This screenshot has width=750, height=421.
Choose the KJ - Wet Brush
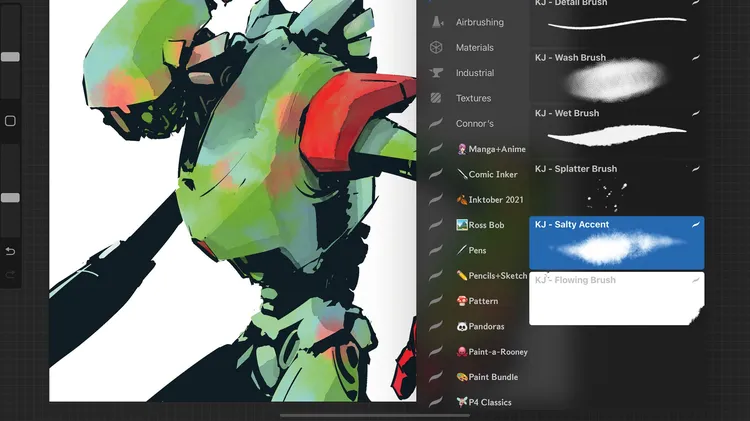click(x=617, y=132)
